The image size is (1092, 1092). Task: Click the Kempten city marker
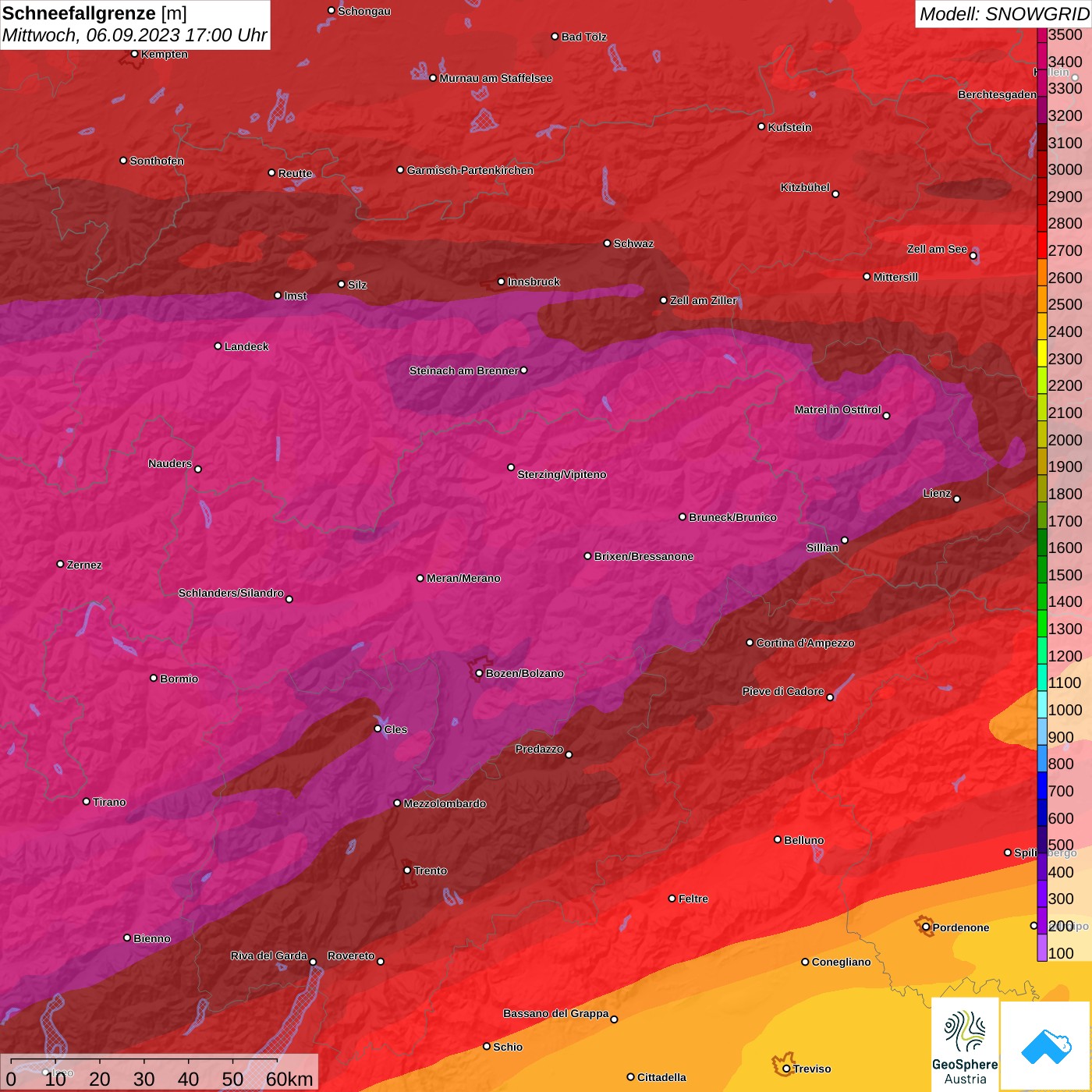pos(134,54)
